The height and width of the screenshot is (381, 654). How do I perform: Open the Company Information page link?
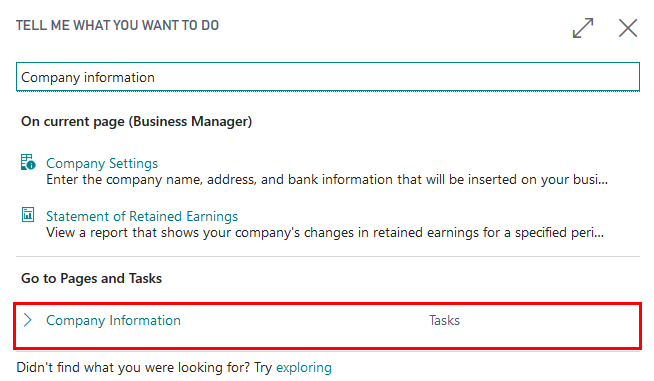113,320
